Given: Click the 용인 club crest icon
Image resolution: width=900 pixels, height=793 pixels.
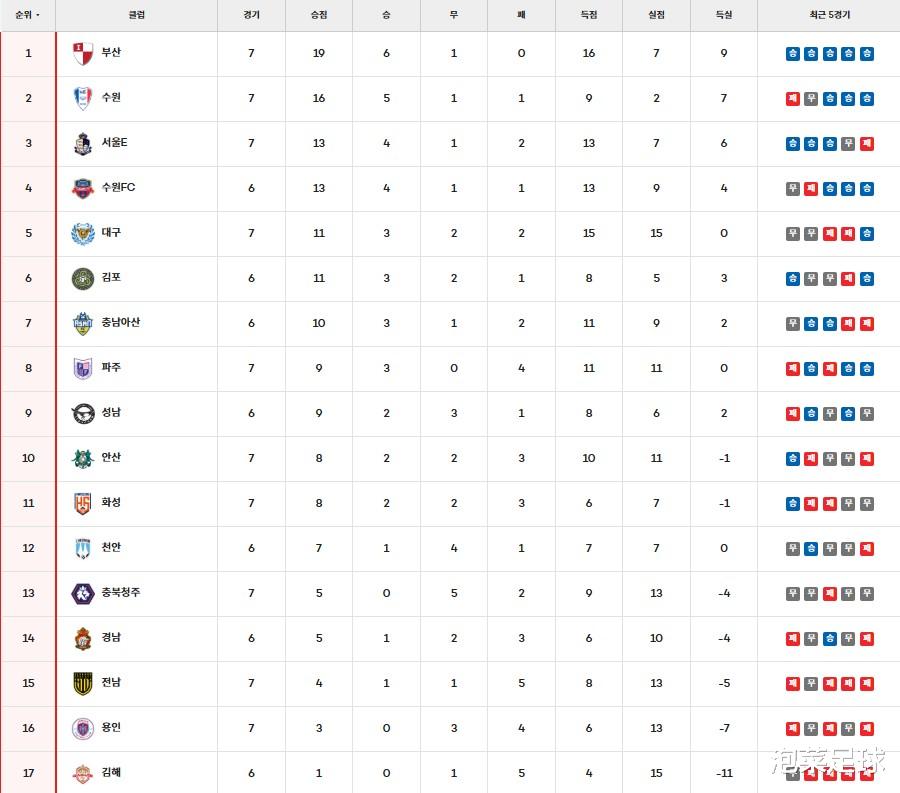Looking at the screenshot, I should 83,728.
